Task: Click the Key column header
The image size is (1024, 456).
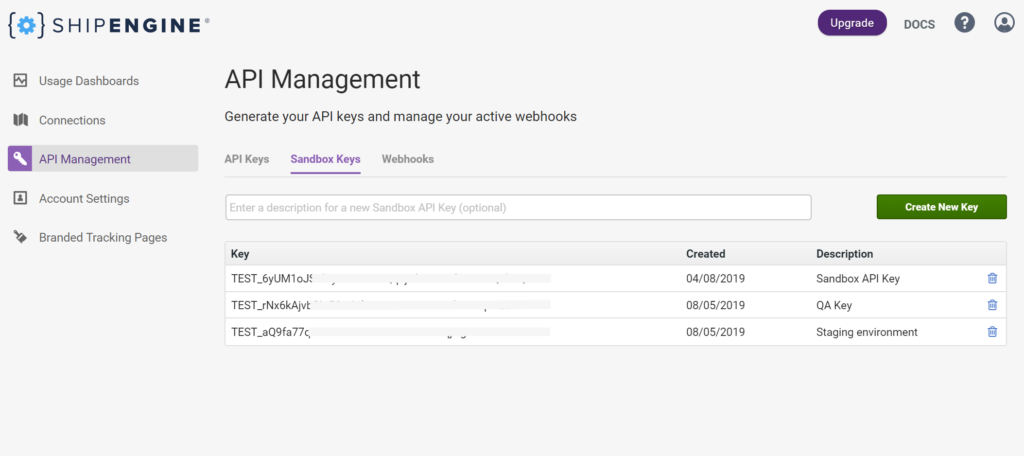Action: tap(240, 253)
